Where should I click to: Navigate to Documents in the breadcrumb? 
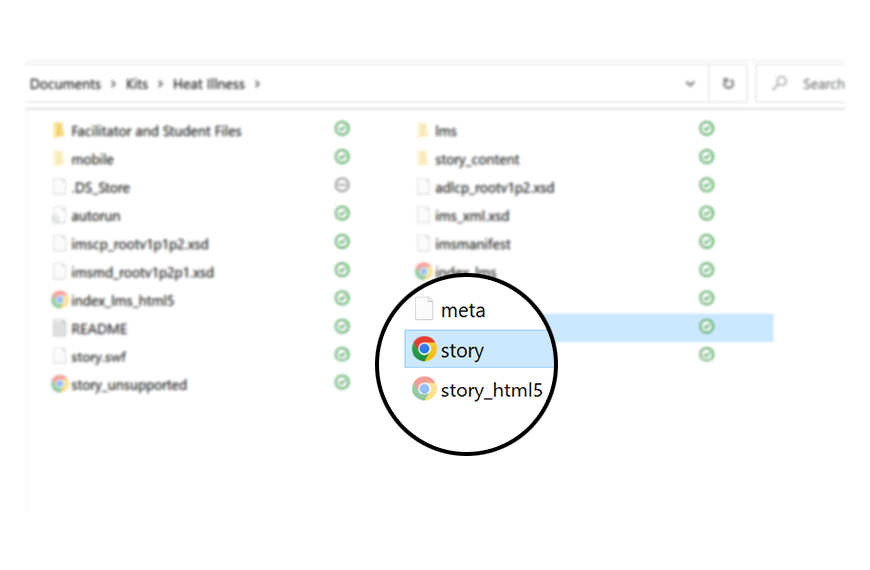(65, 84)
